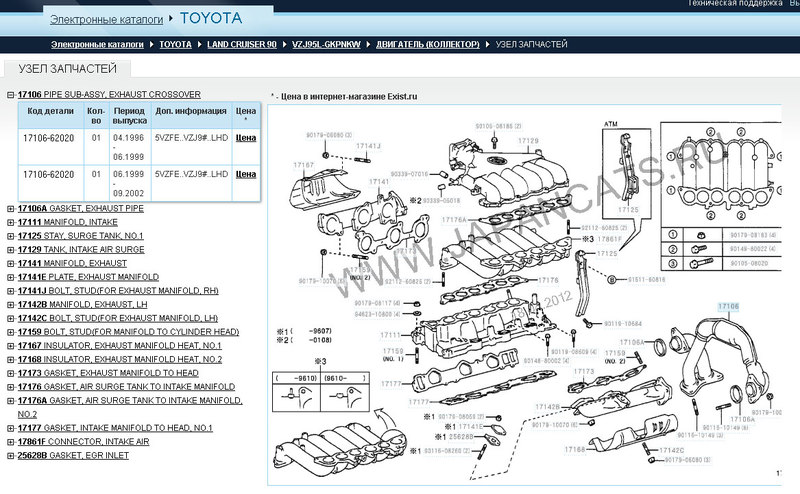Open 17168 INSULATOR HEAT NO.2 link

tap(120, 359)
